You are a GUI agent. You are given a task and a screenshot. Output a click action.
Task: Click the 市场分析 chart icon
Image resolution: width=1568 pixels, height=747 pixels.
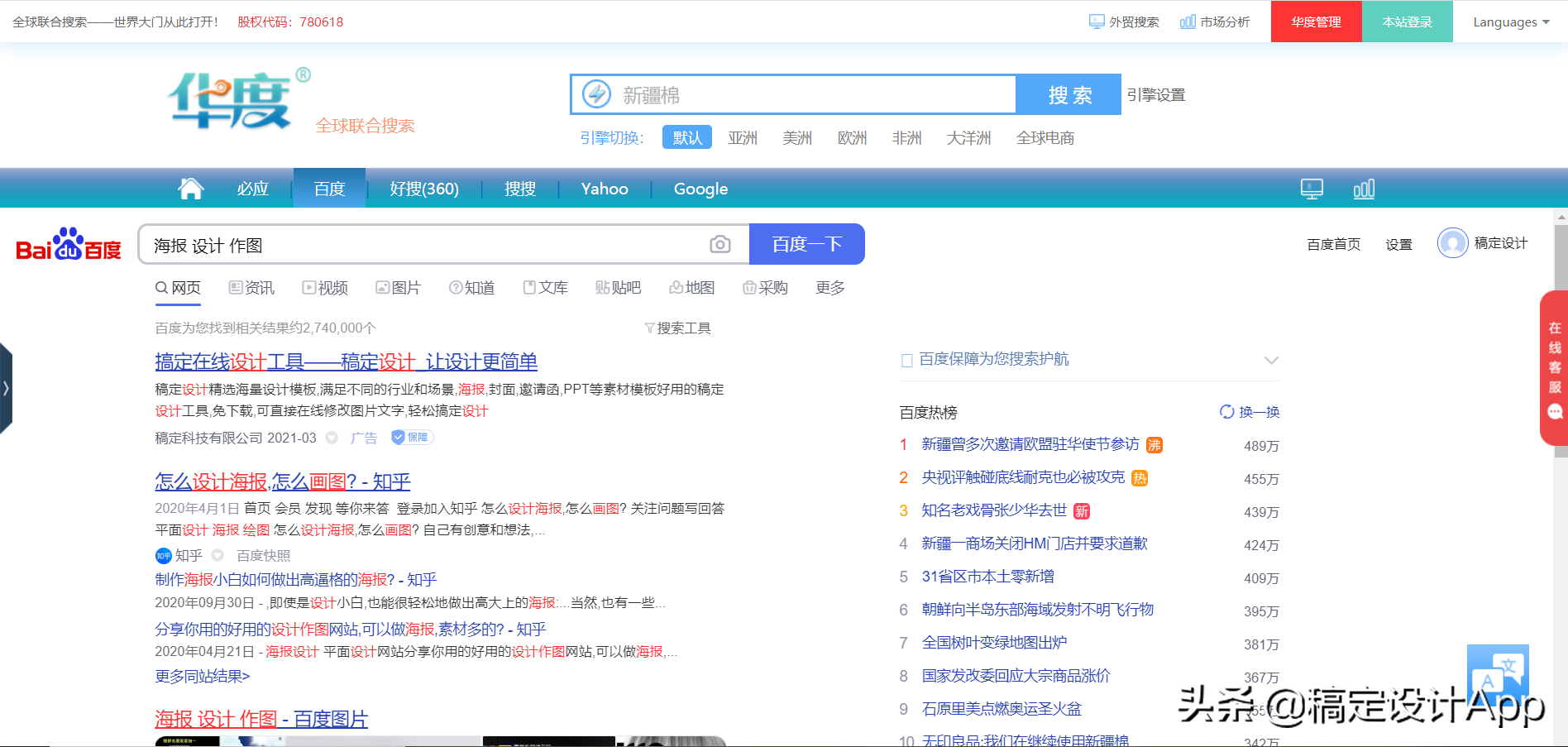[1188, 22]
